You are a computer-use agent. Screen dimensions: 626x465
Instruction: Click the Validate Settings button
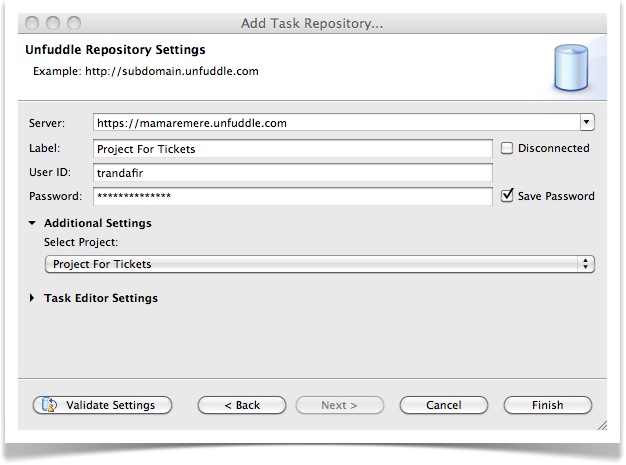[102, 405]
